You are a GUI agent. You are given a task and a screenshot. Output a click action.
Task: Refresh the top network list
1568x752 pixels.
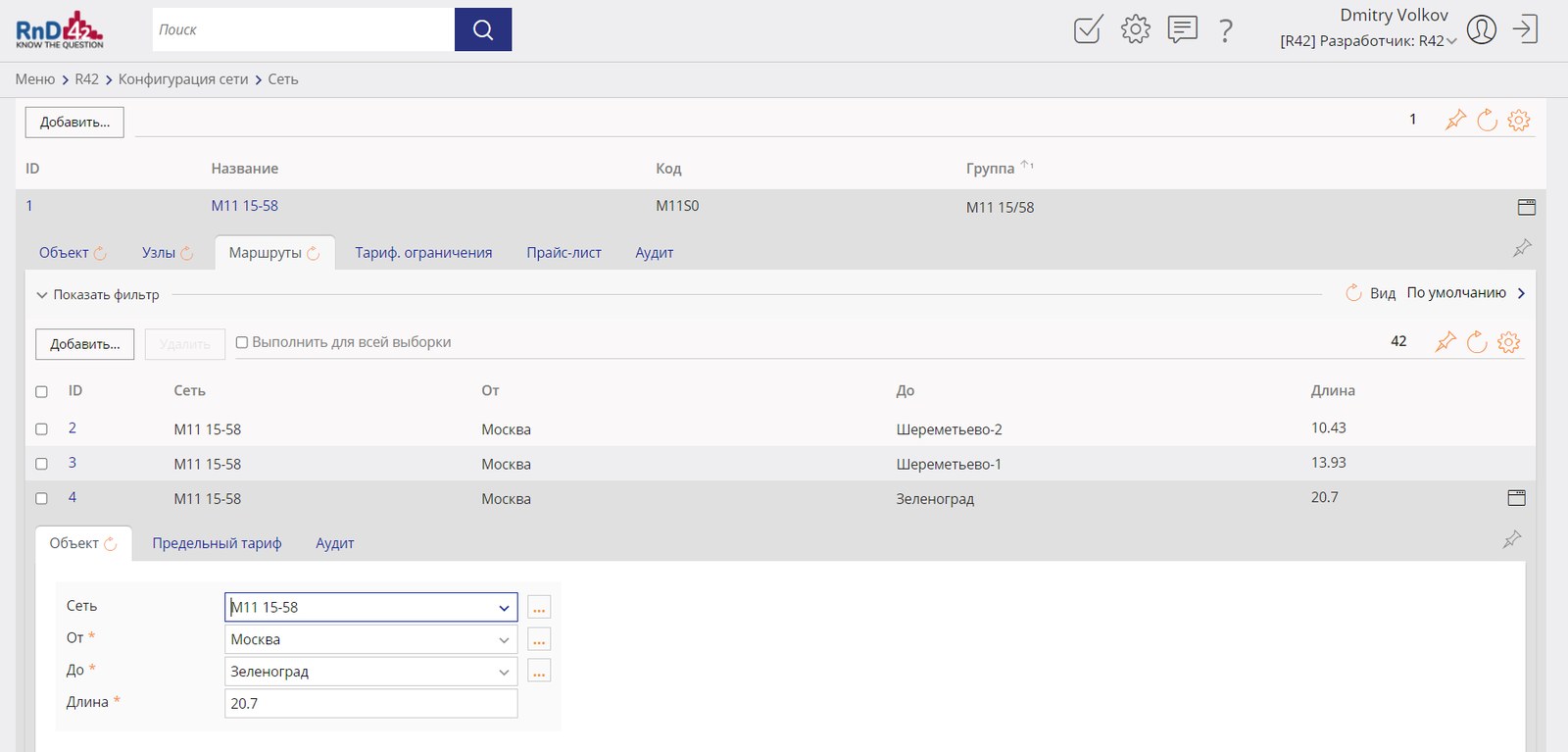(1488, 120)
